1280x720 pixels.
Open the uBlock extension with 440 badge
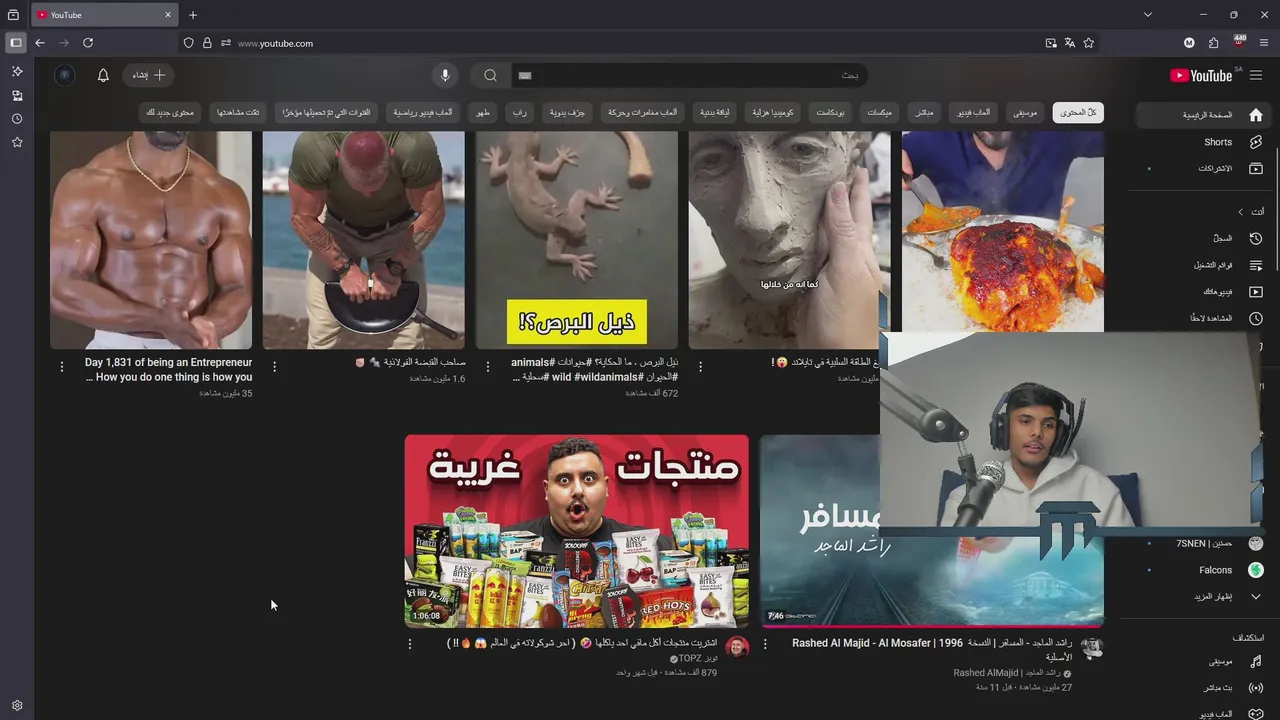(1239, 42)
